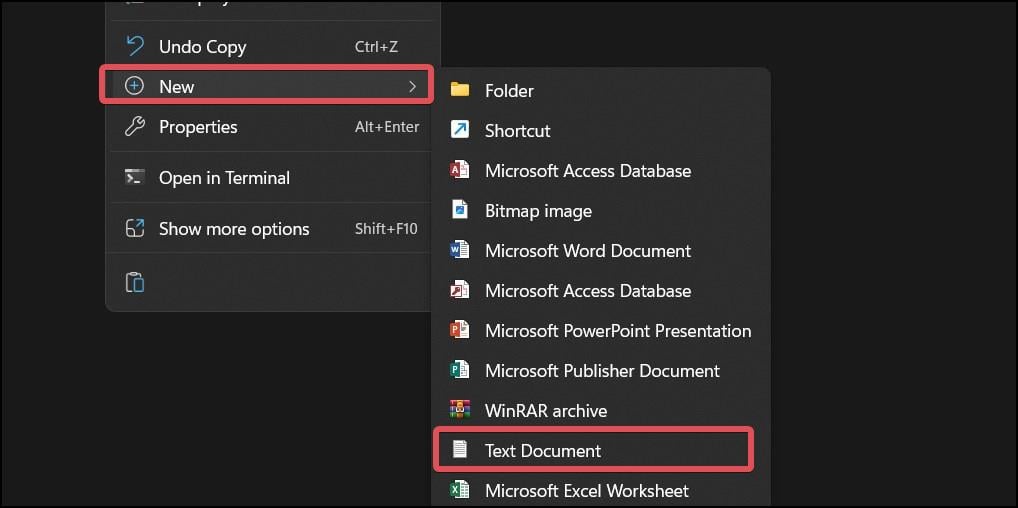Click the yellow Folder icon
Image resolution: width=1018 pixels, height=508 pixels.
460,90
